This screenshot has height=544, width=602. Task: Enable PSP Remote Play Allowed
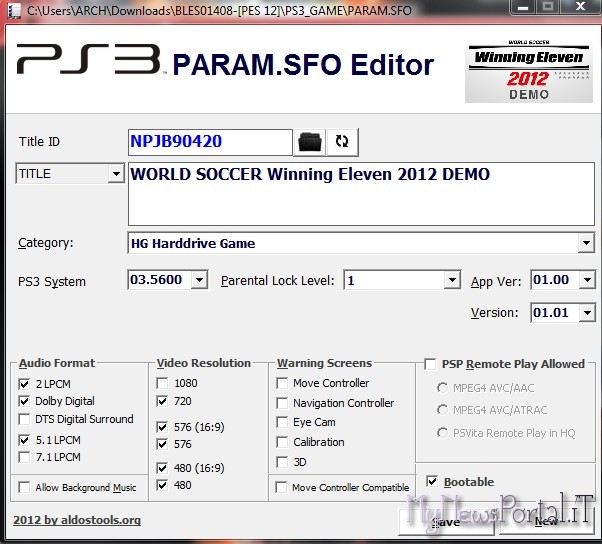[x=430, y=364]
